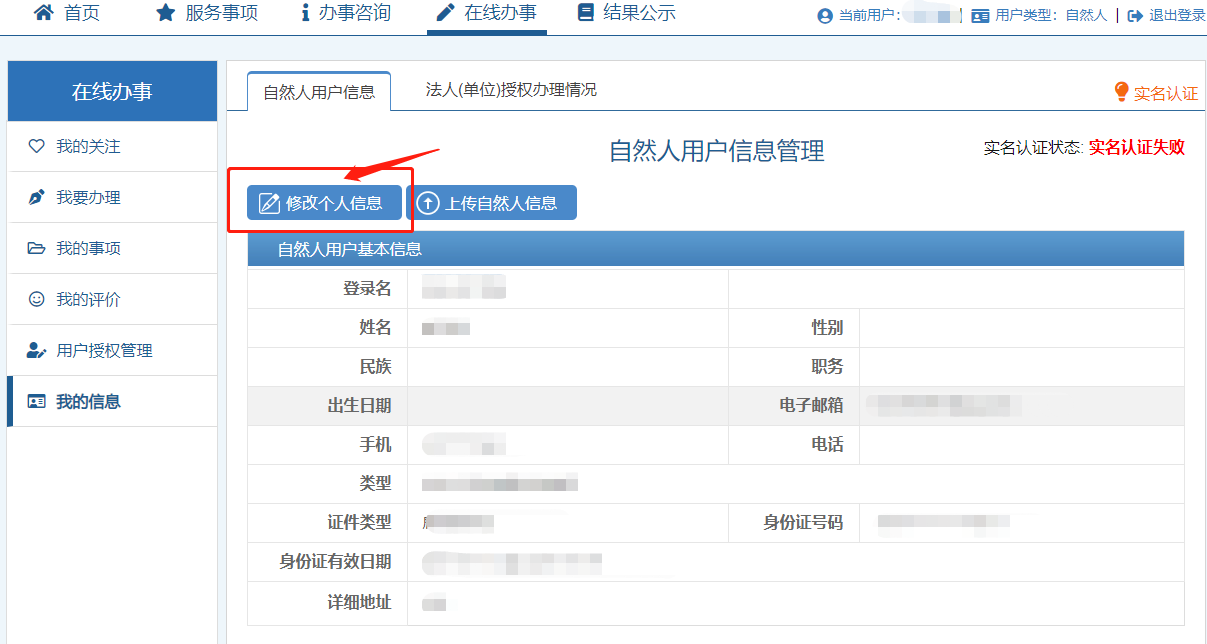Click the pencil icon beside 在线办事

[446, 13]
